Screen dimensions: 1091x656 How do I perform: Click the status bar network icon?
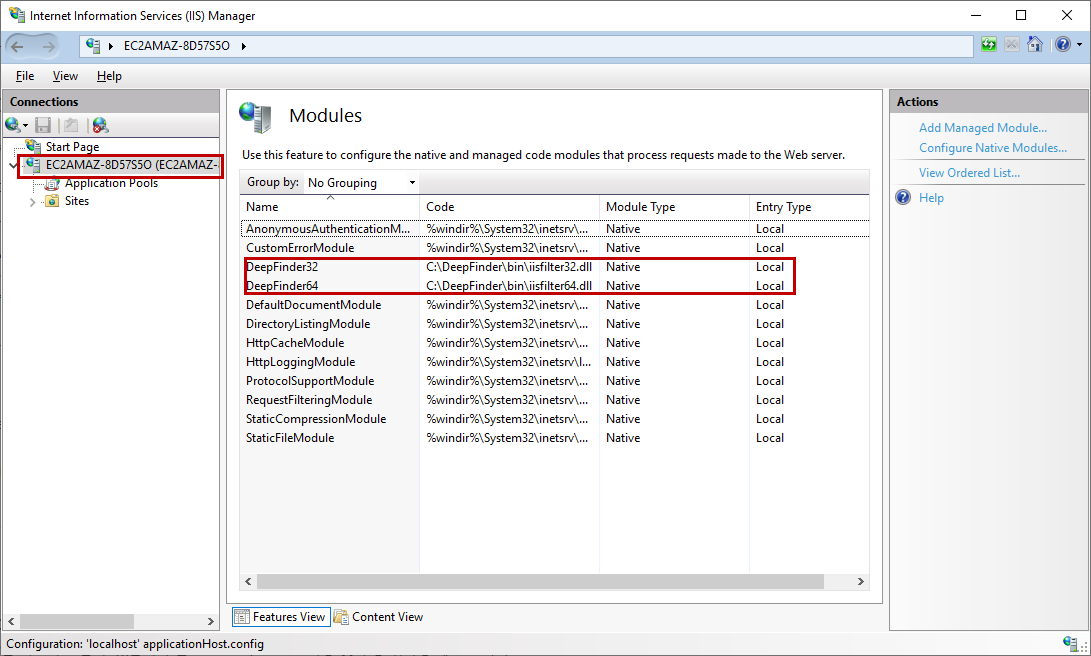1072,643
